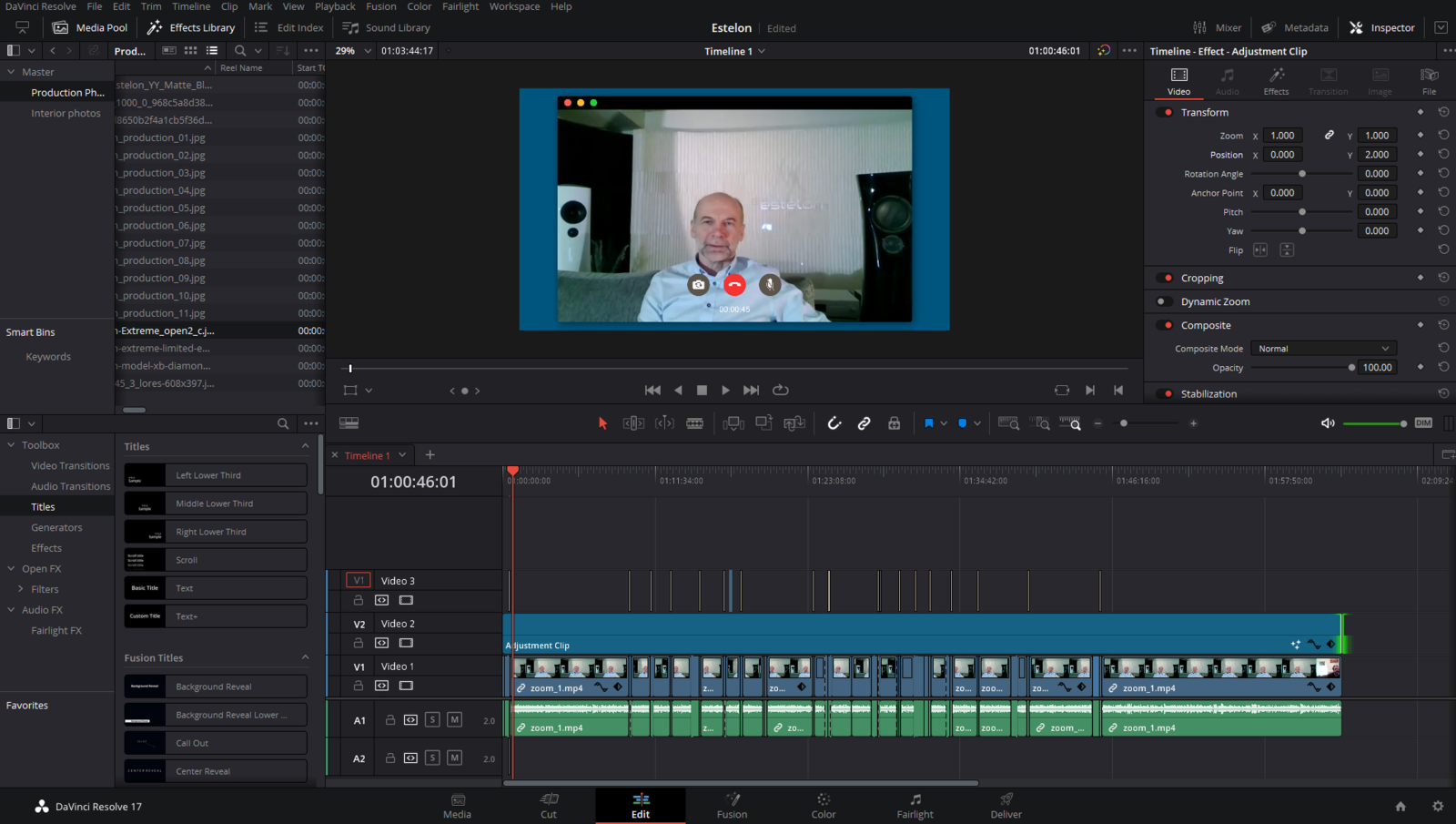Image resolution: width=1456 pixels, height=824 pixels.
Task: Open the Media Pool panel
Action: point(90,27)
